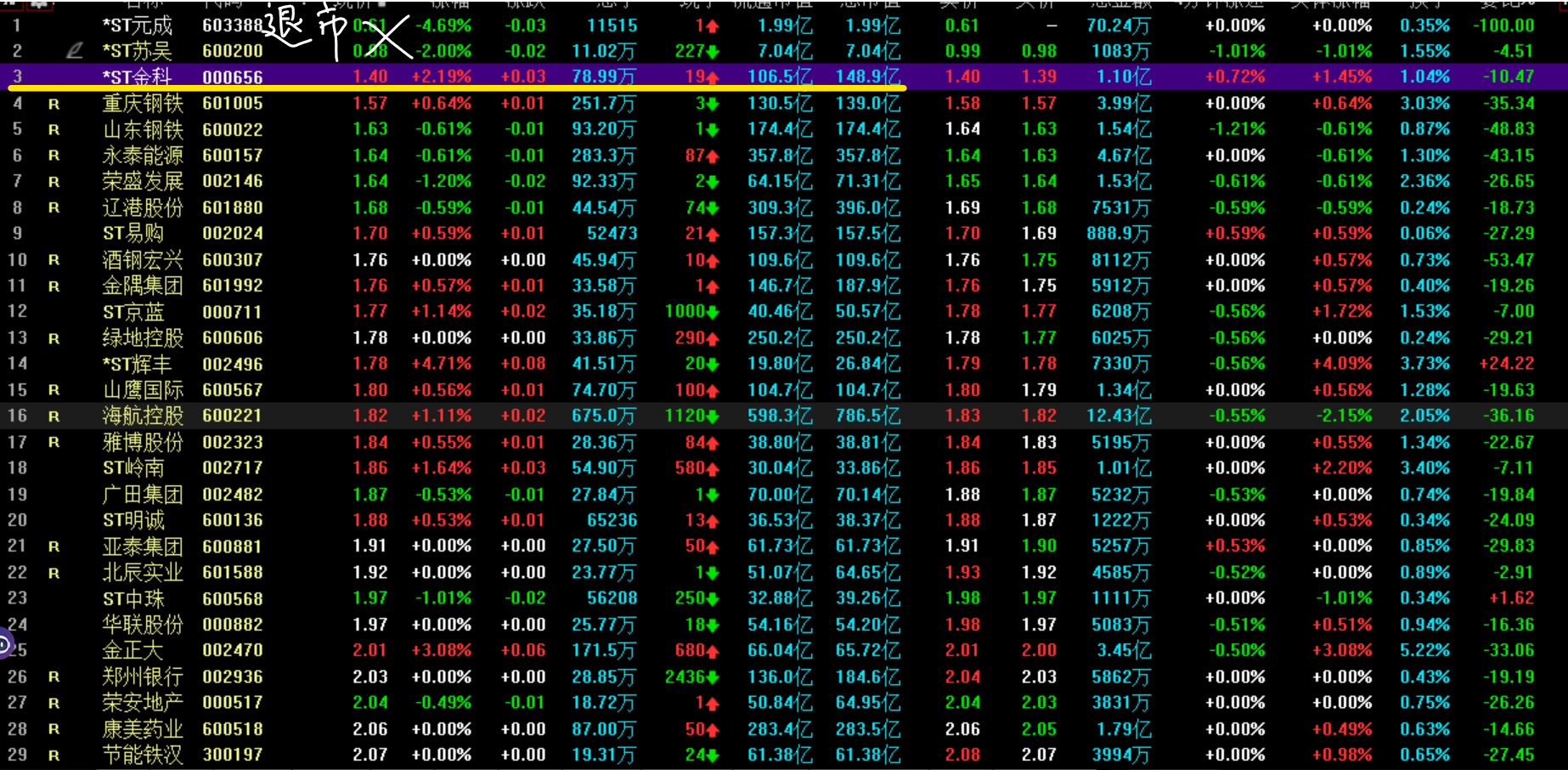Click the R marker beside 节能铁汉
Image resolution: width=1568 pixels, height=770 pixels.
54,756
